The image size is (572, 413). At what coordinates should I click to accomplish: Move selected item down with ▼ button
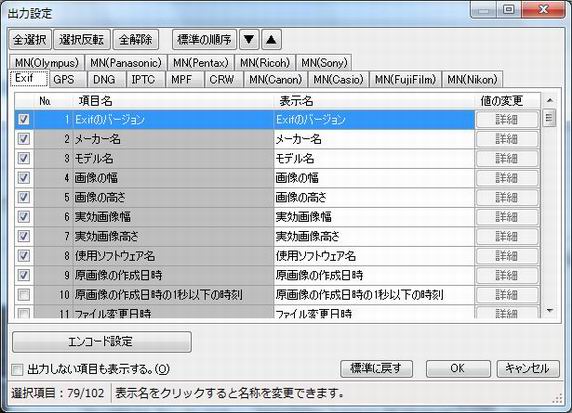[249, 39]
